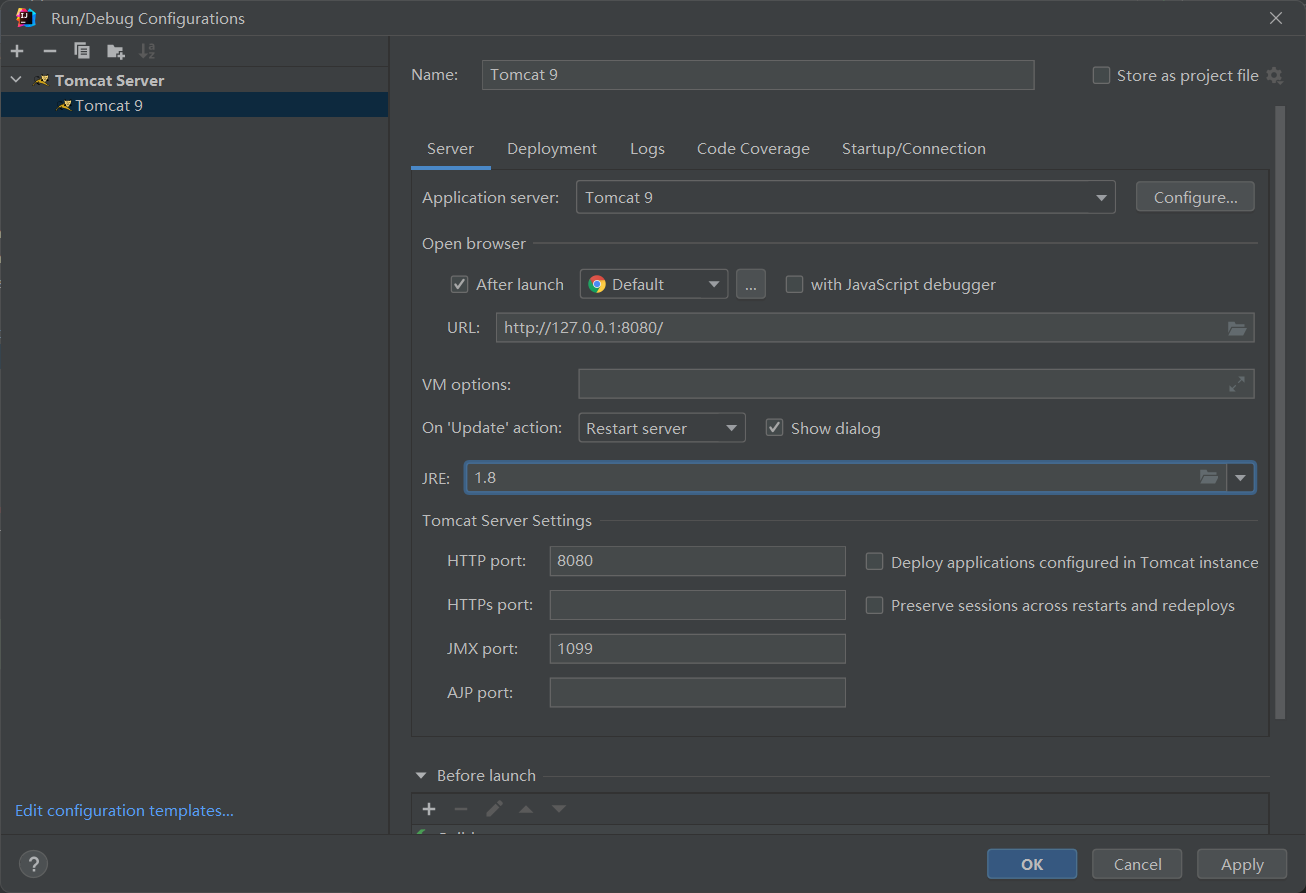Open the Startup/Connection tab
The image size is (1306, 893).
913,149
